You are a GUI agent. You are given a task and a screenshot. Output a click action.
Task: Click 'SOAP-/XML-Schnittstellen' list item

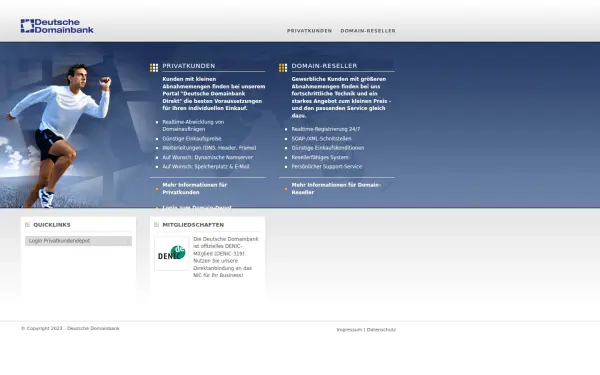pyautogui.click(x=321, y=139)
